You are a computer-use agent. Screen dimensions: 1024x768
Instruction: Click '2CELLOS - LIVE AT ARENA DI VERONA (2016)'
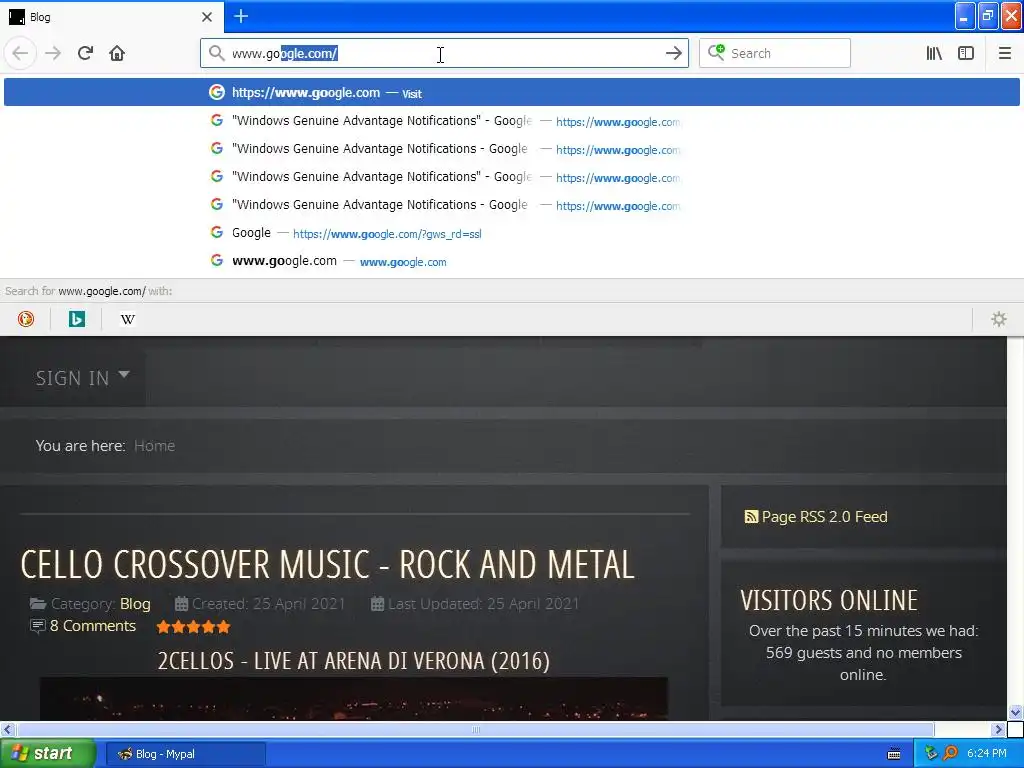(354, 660)
